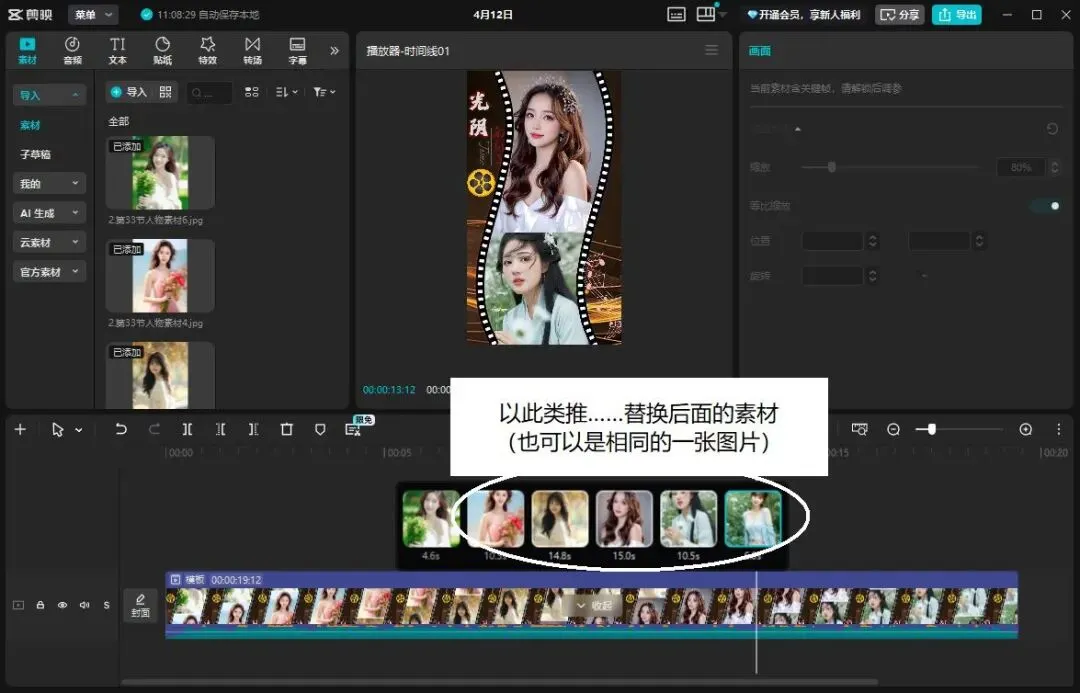The height and width of the screenshot is (693, 1080).
Task: Toggle the 等比缩放 uniform scale switch
Action: (1046, 206)
